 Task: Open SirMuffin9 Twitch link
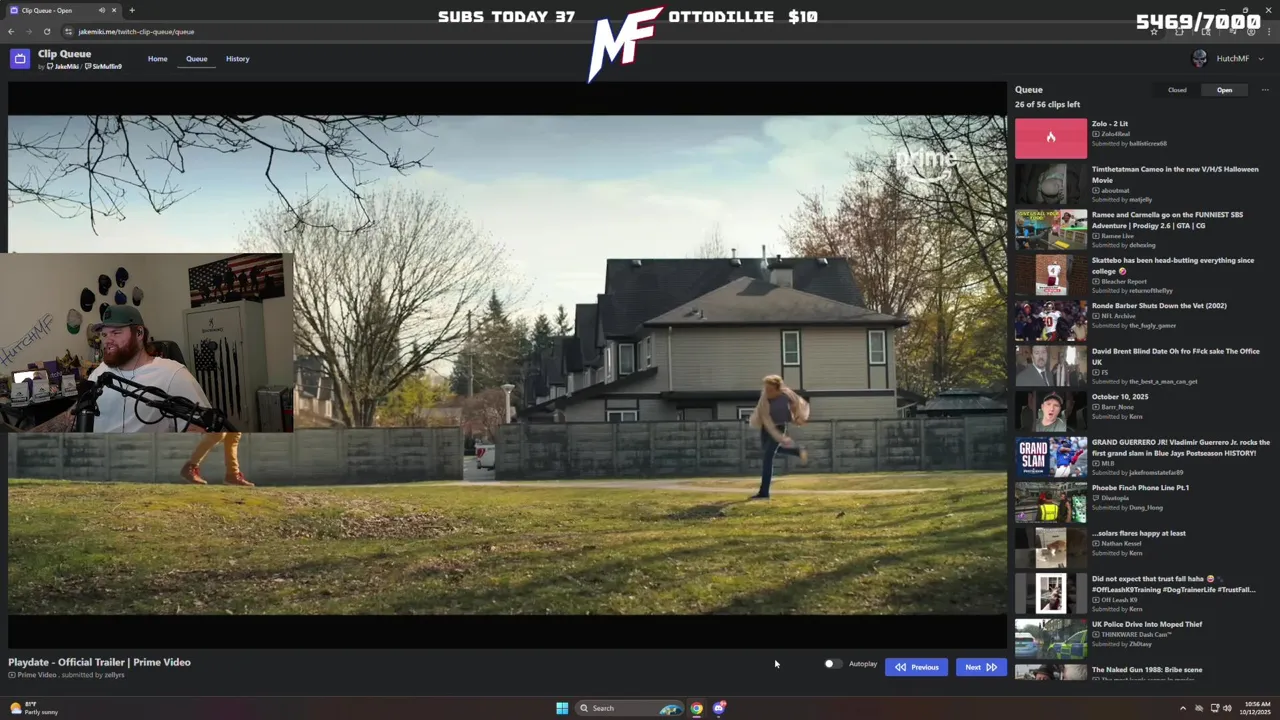[103, 67]
